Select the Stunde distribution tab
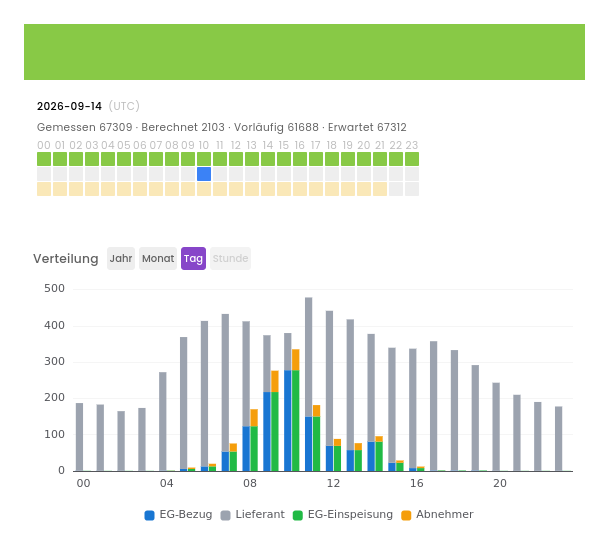Viewport: 609px width, 554px height. tap(230, 258)
